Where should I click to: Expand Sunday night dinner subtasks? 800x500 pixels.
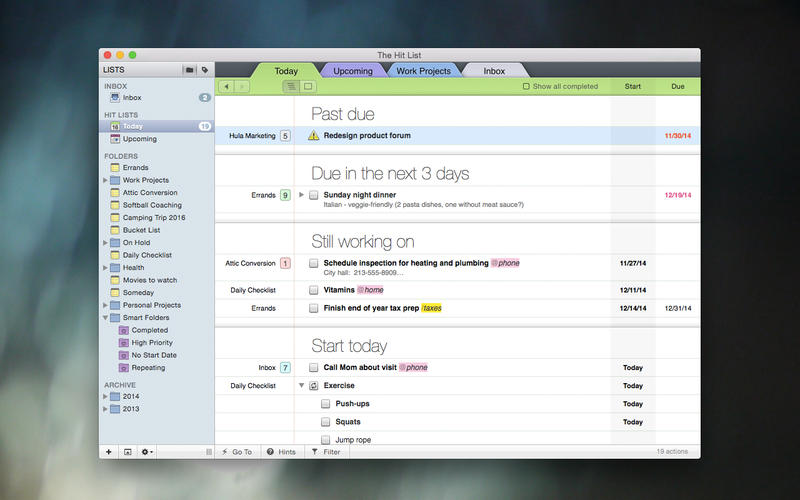click(302, 194)
